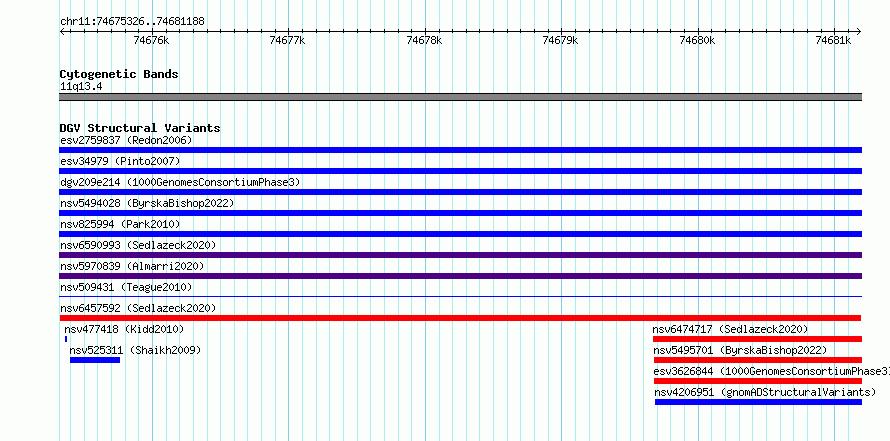Click the Cytogenetic Bands track title
Screen dimensions: 890x441
[119, 74]
